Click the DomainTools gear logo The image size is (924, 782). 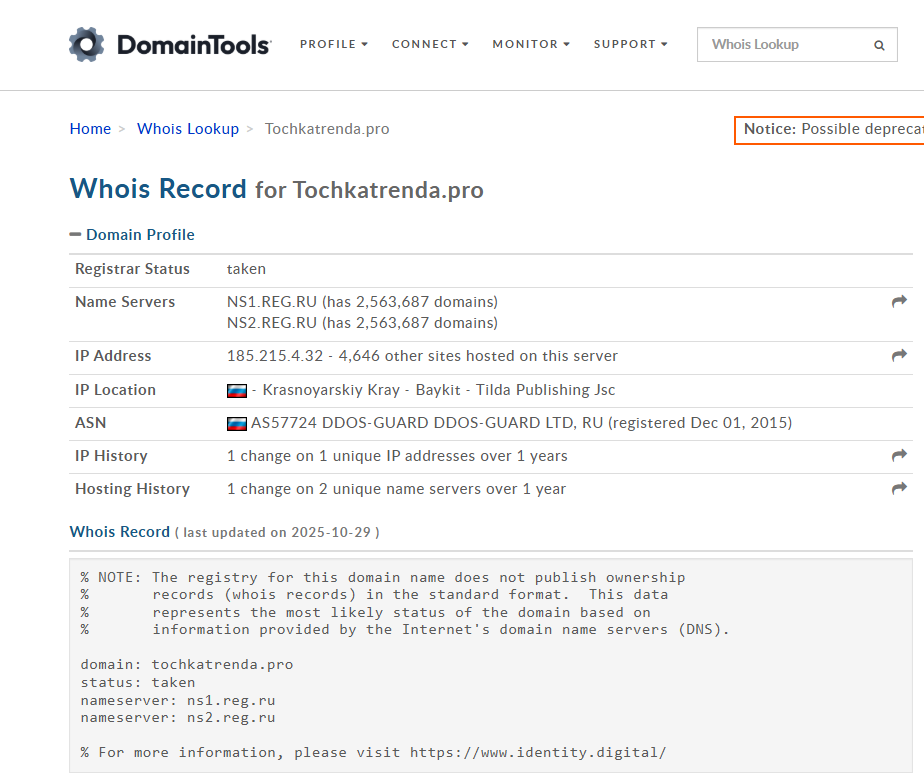click(x=86, y=45)
